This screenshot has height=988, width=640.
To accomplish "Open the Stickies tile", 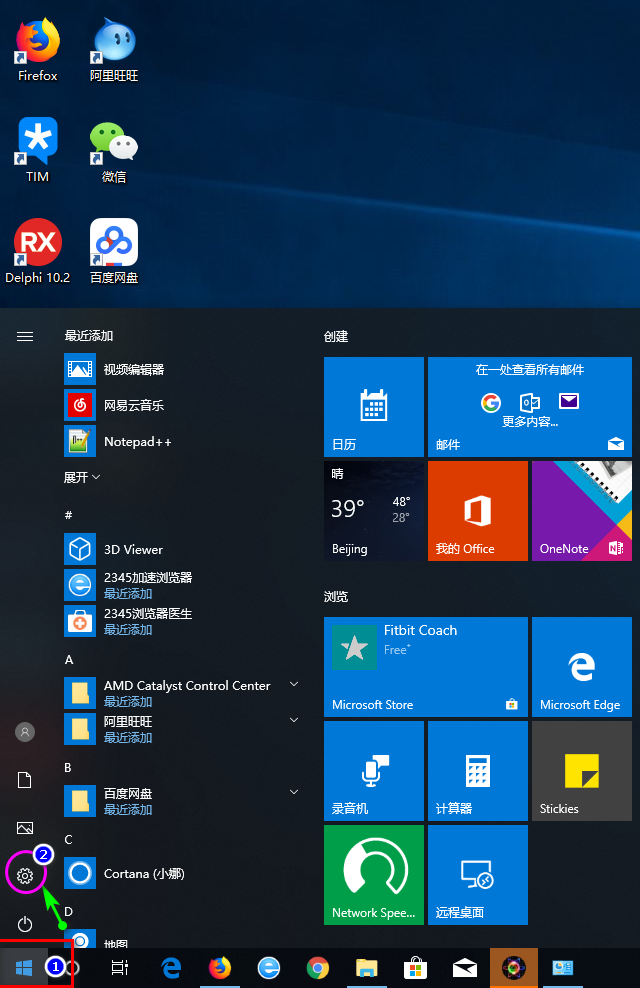I will (581, 771).
